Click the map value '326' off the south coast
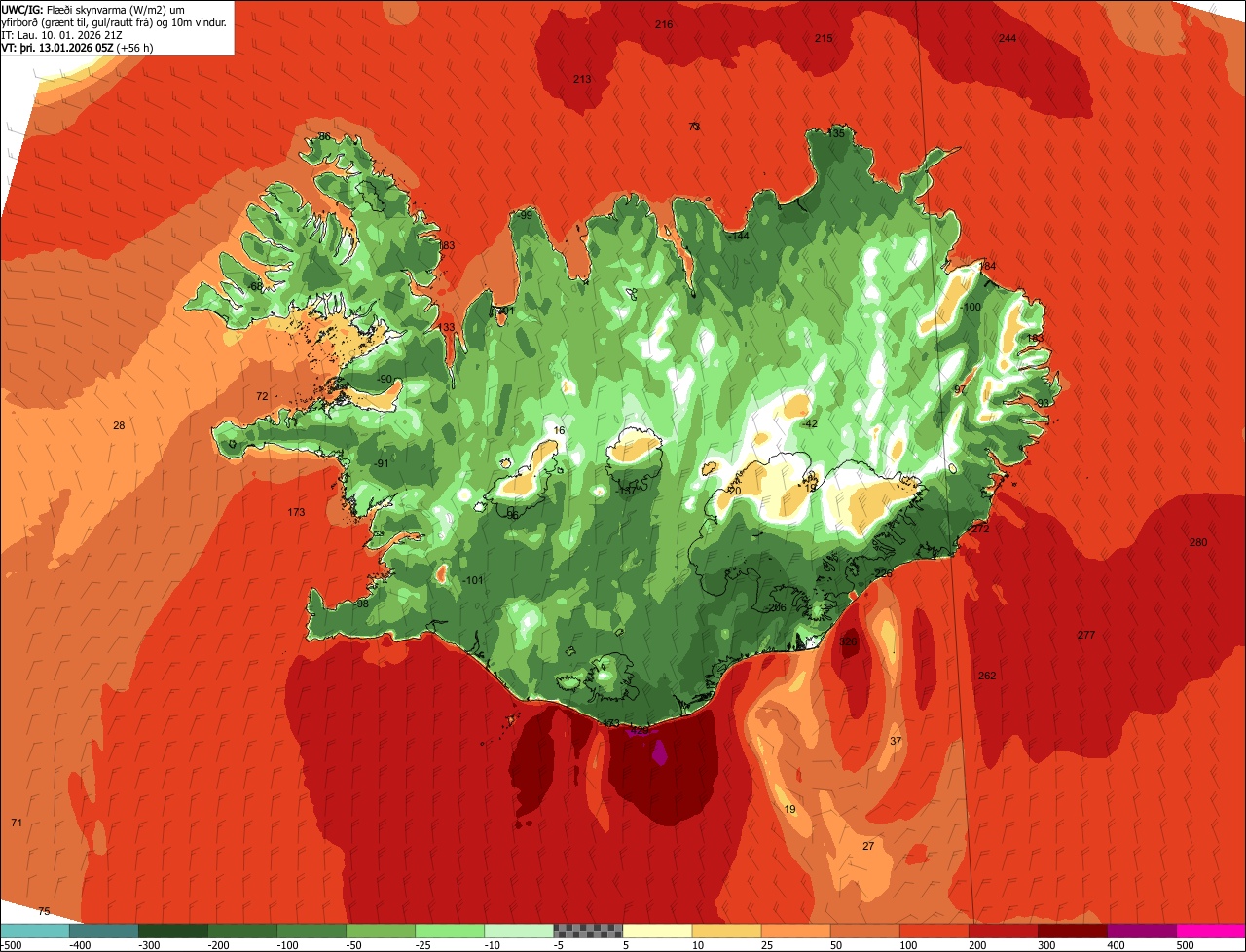Viewport: 1246px width, 952px height. 849,642
